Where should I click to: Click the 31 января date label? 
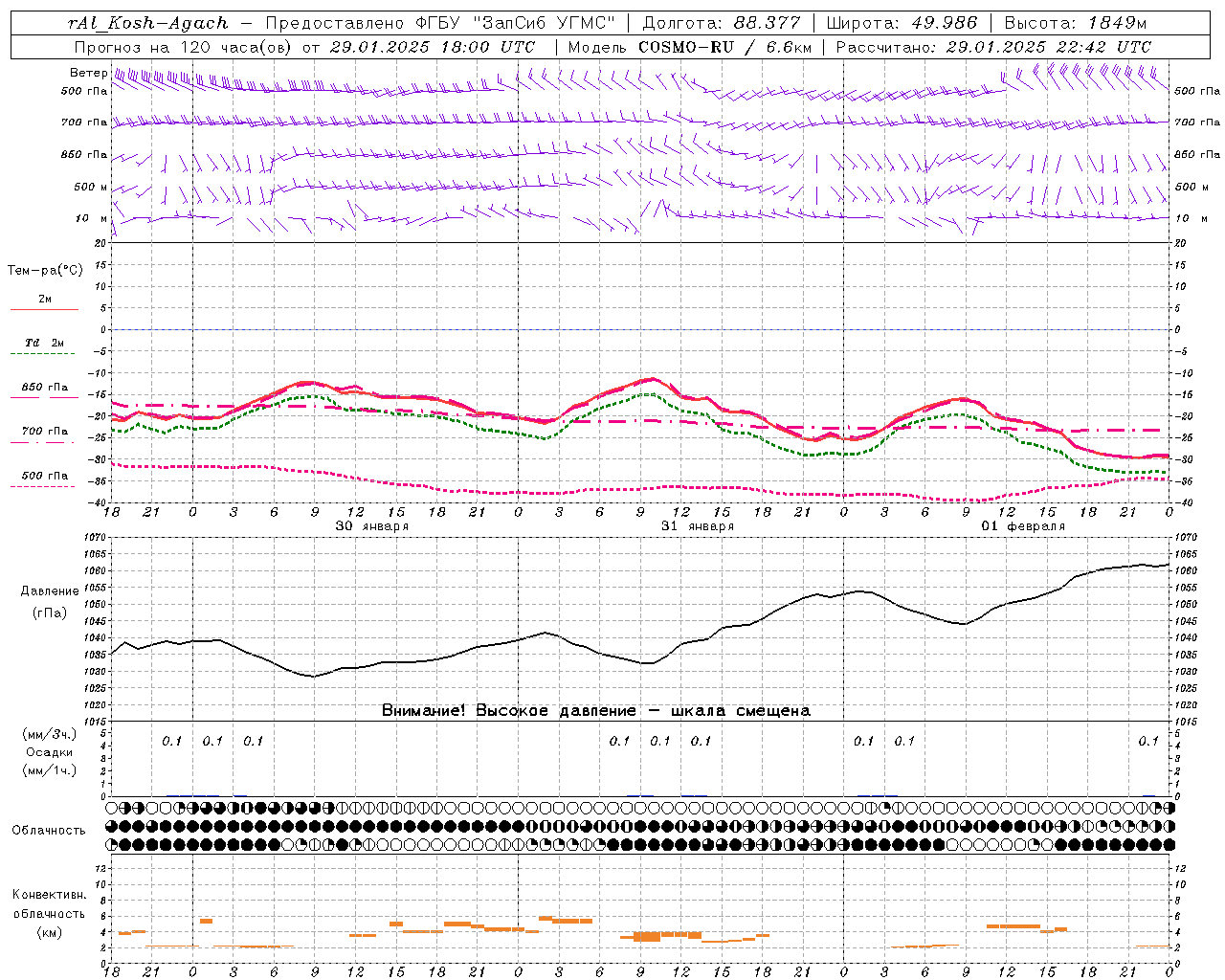(698, 526)
